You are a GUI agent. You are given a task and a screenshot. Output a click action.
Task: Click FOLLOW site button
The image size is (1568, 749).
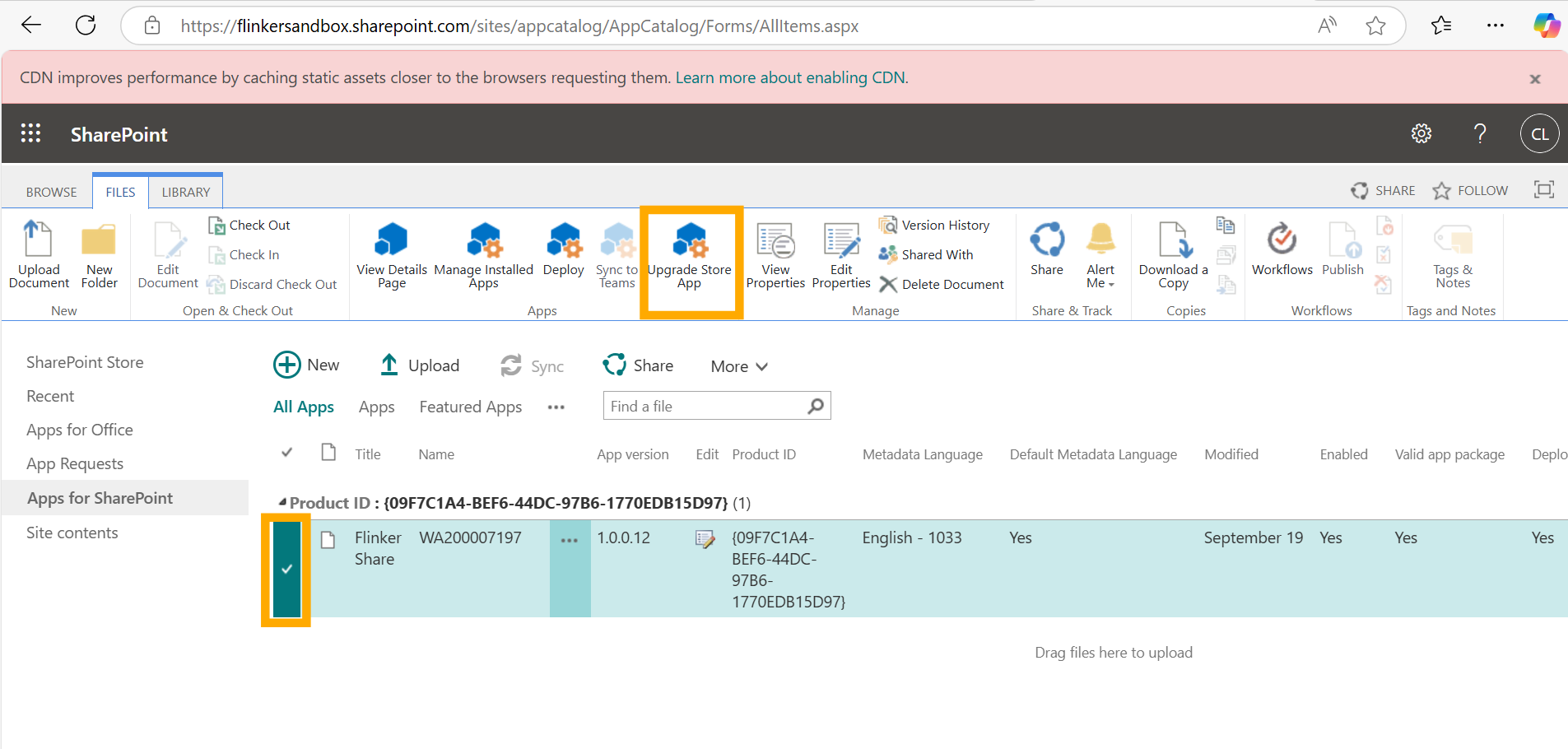1470,190
